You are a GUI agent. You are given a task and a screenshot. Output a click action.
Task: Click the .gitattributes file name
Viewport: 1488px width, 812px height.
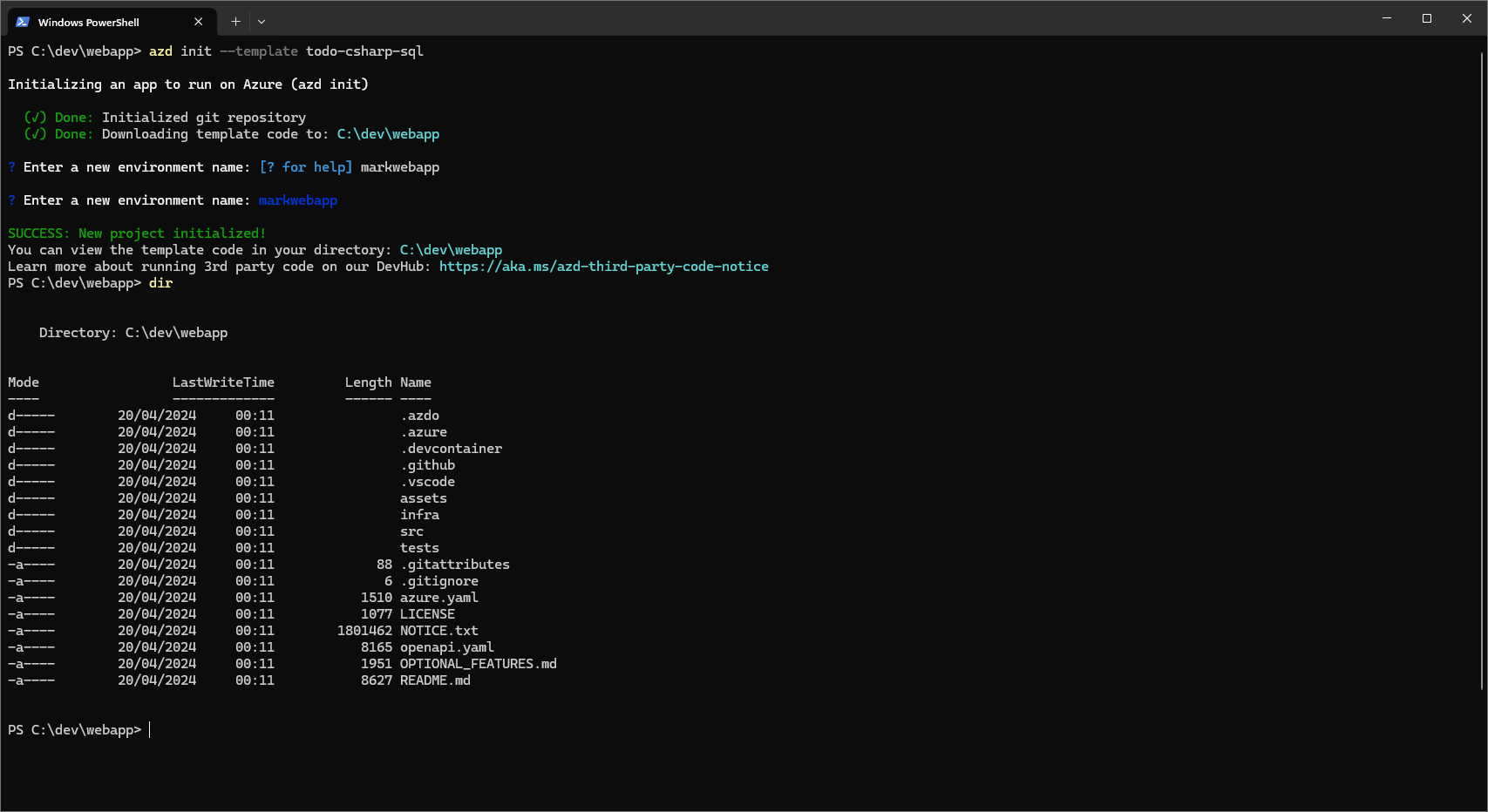tap(455, 565)
